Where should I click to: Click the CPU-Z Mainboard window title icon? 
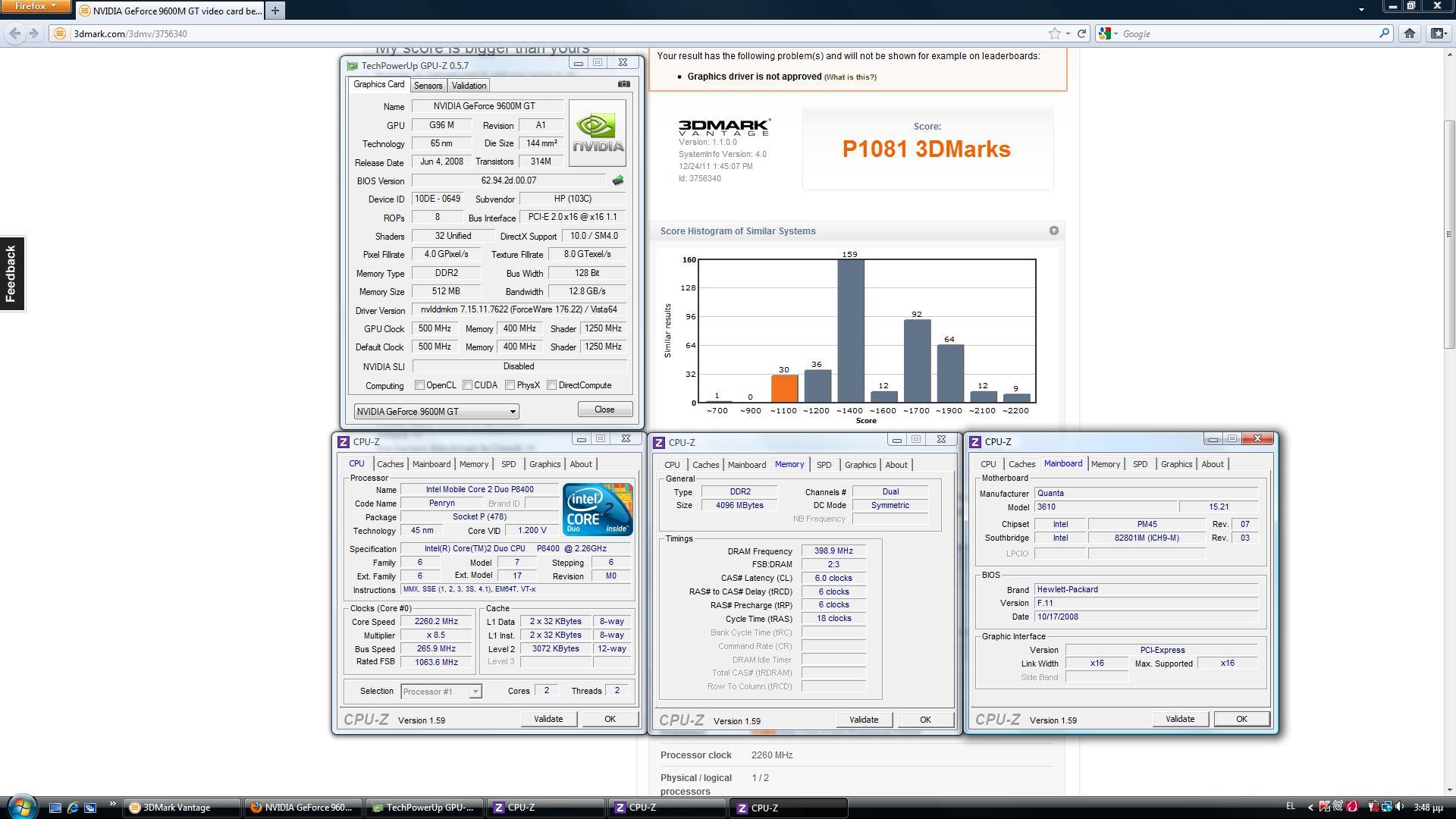[975, 441]
